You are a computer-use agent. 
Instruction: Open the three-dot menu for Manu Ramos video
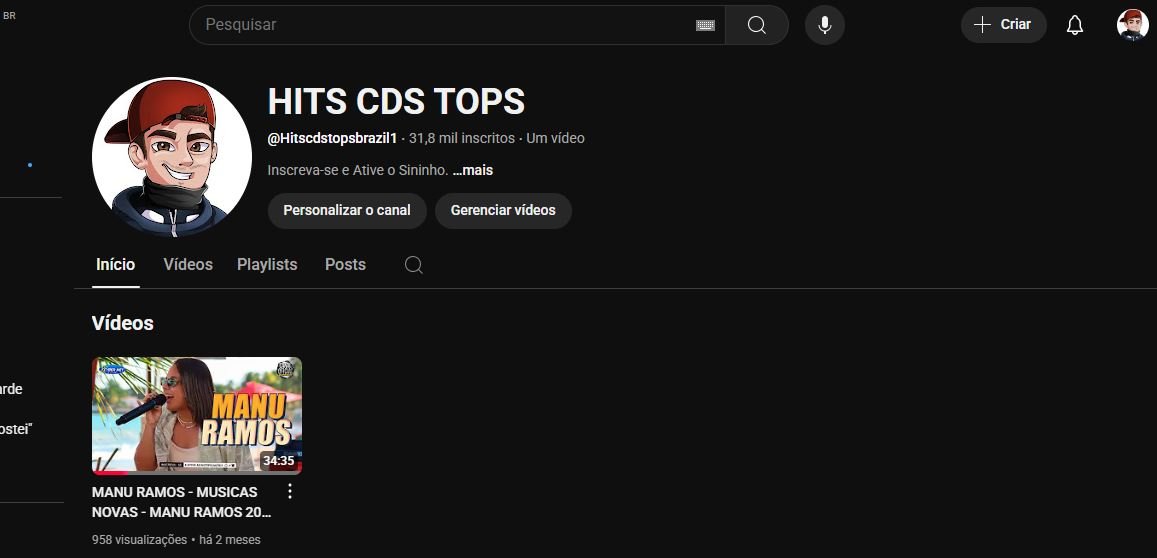point(290,491)
